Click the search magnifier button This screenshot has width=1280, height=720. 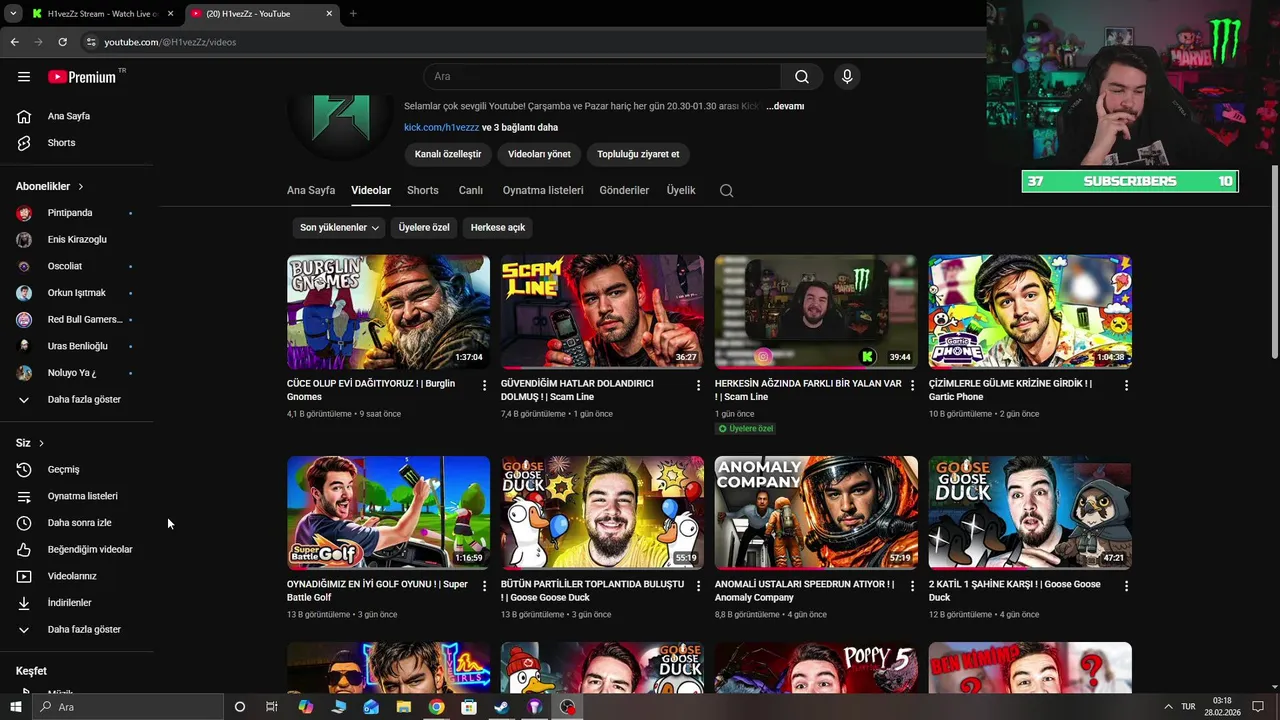pyautogui.click(x=802, y=77)
